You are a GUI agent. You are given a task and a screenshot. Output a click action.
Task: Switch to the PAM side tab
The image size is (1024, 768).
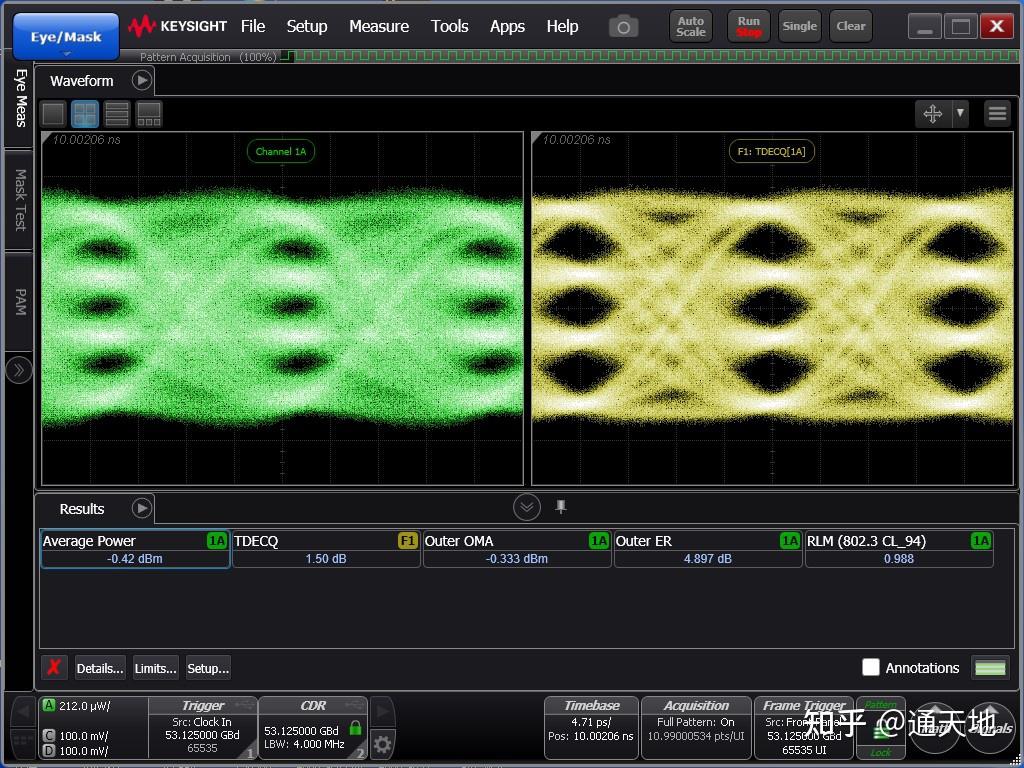(20, 302)
